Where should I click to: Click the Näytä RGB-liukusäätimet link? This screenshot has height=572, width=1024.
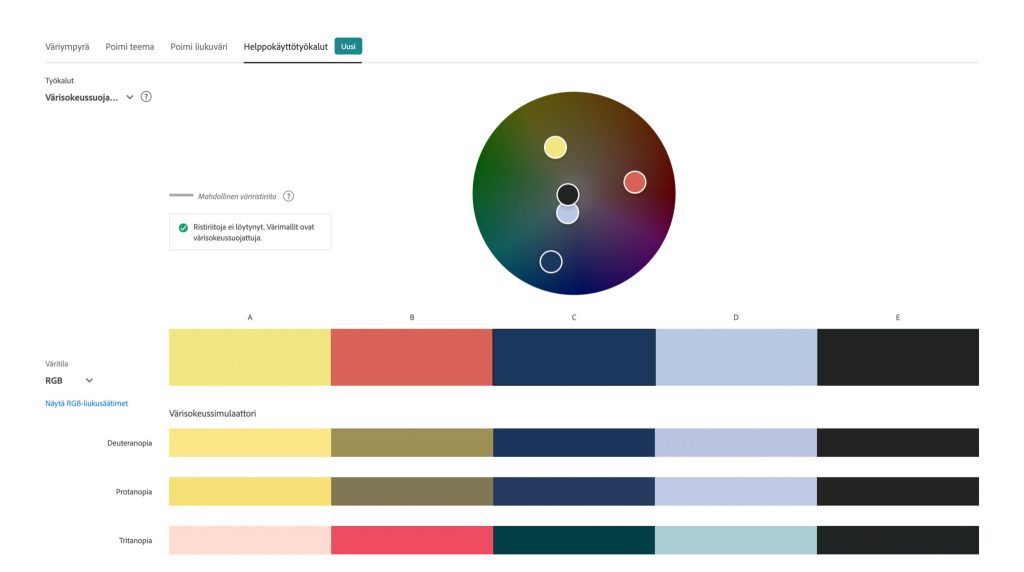[87, 403]
